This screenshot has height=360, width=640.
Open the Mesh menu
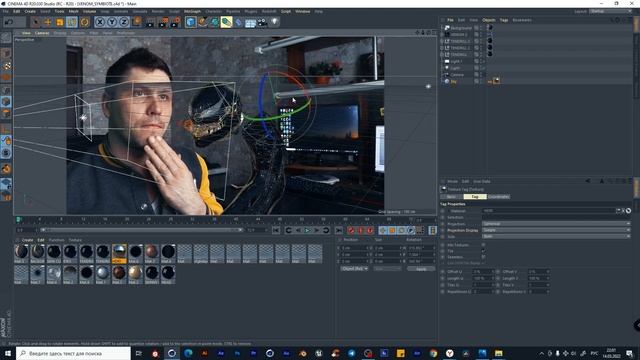(73, 11)
